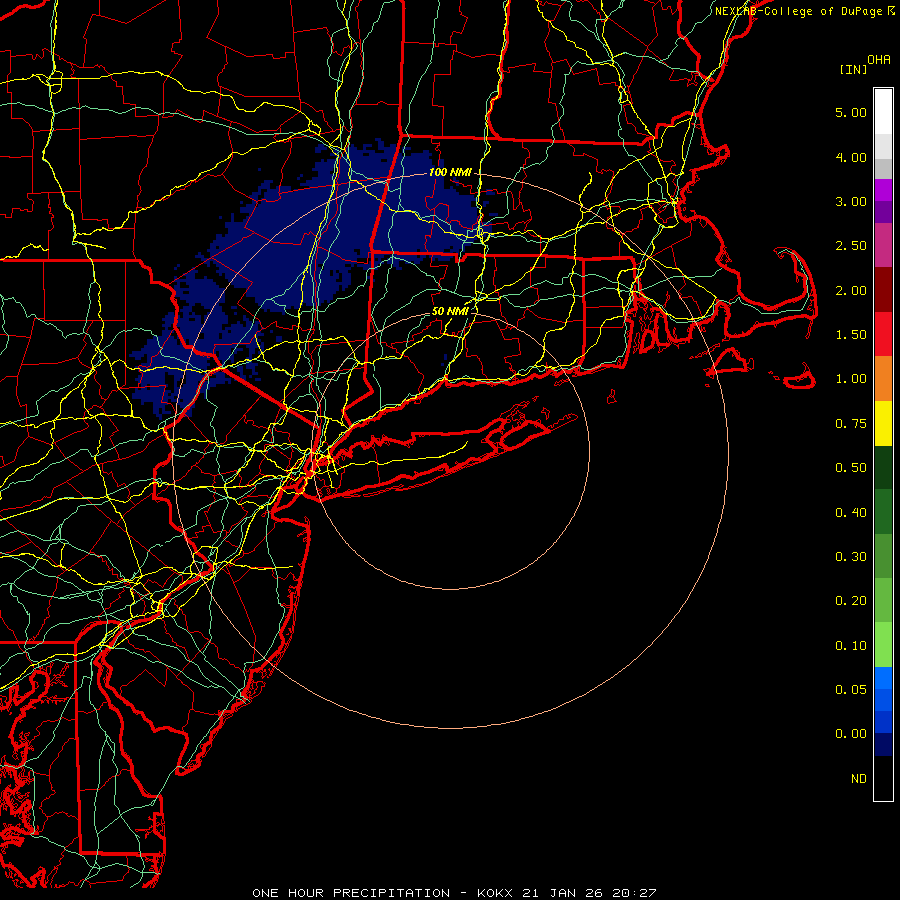900x900 pixels.
Task: Click the 0.75 legend value
Action: point(851,424)
